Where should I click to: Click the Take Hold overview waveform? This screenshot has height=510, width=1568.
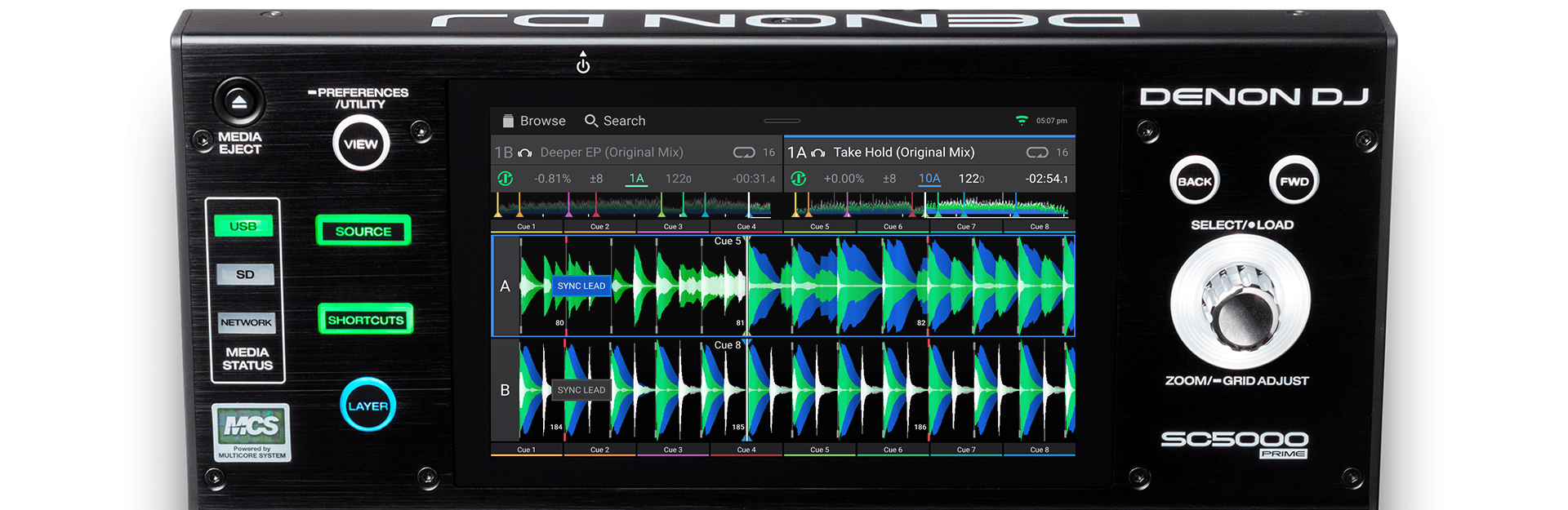pos(929,205)
